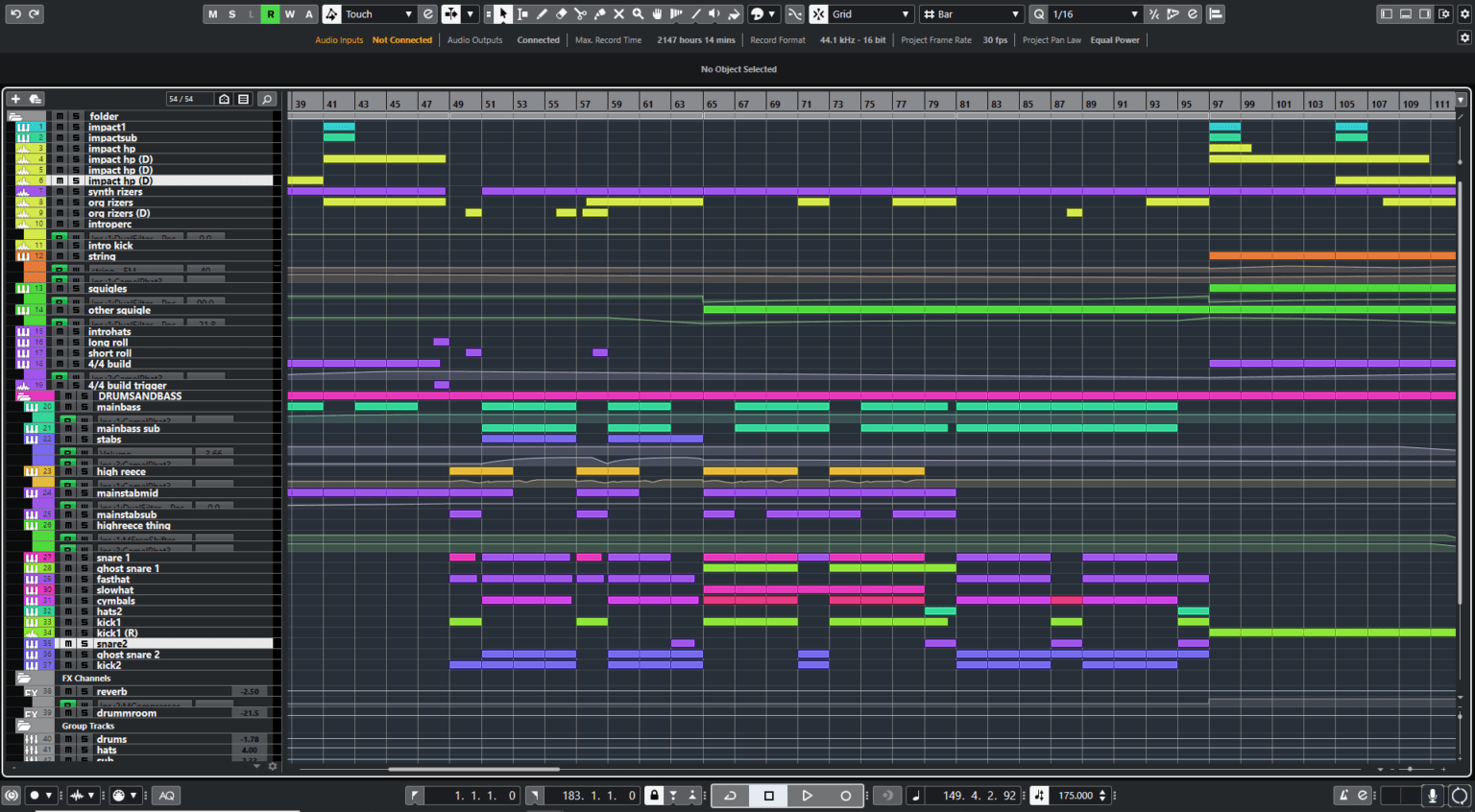The image size is (1475, 812).
Task: Show or hide the left zone
Action: click(1387, 14)
